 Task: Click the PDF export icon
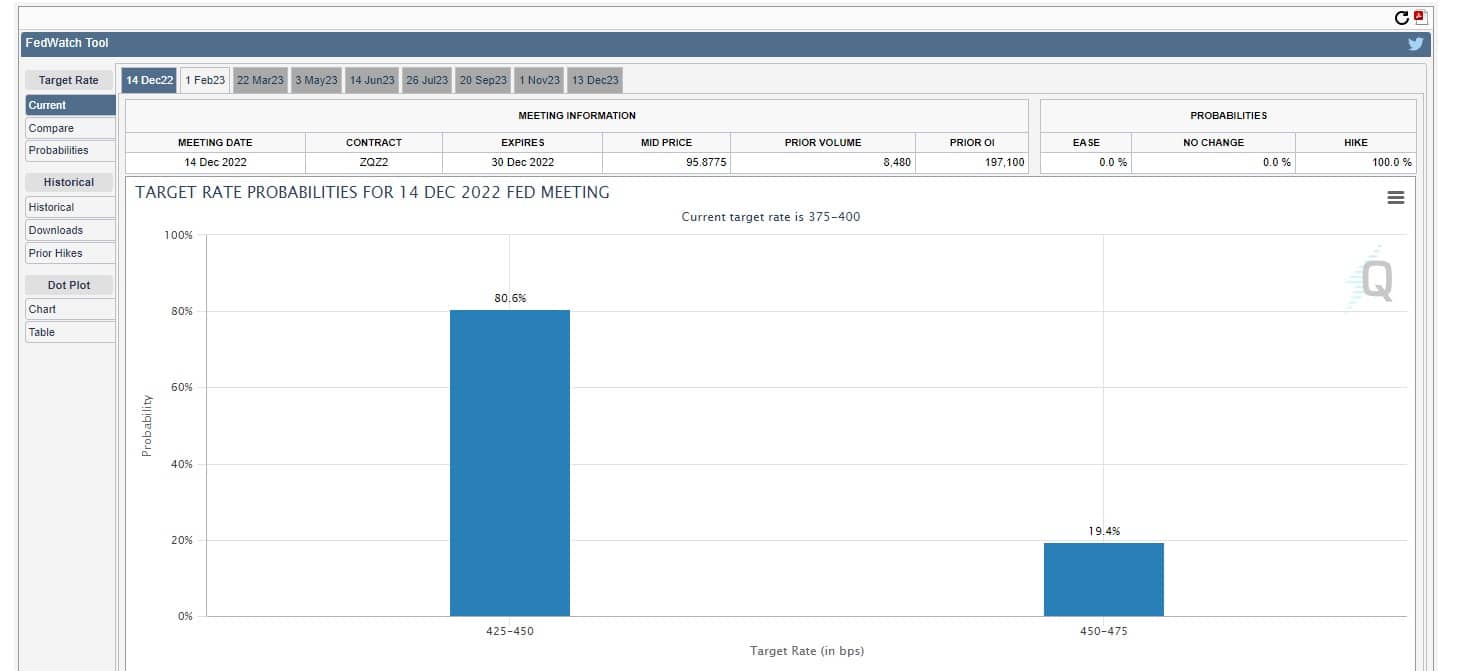coord(1420,17)
